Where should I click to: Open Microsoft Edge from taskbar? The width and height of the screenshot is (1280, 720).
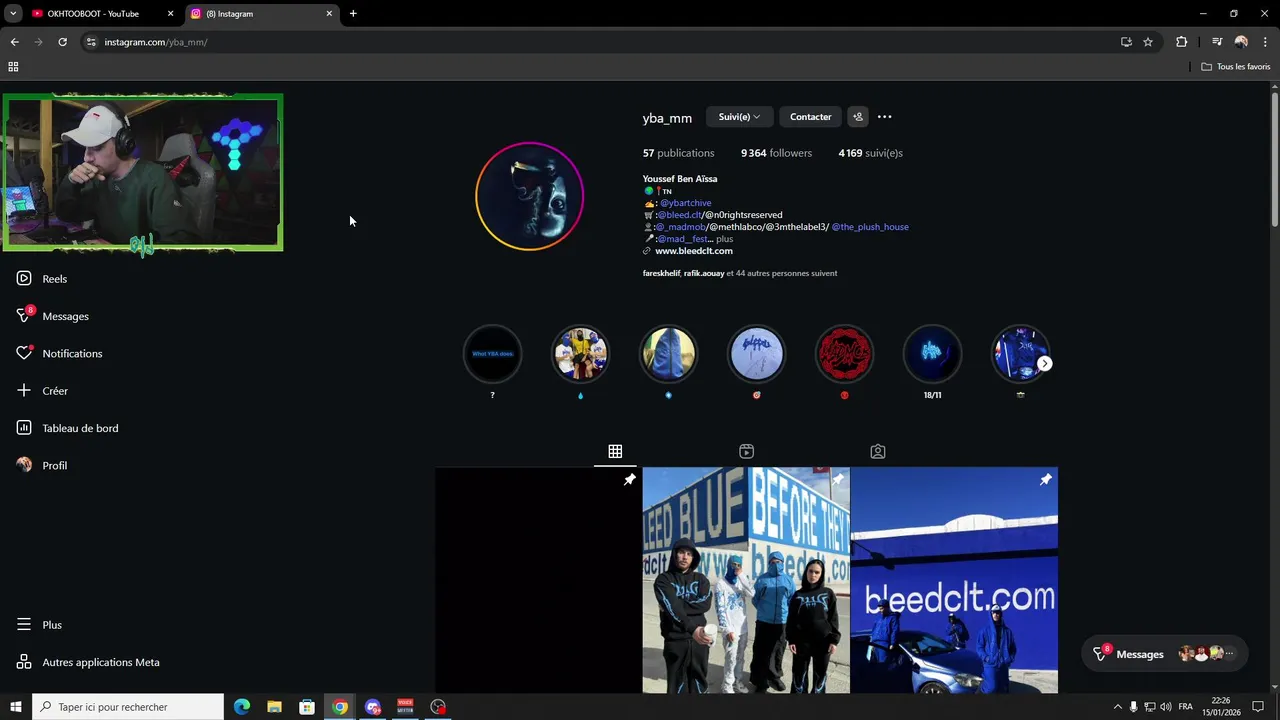(242, 707)
